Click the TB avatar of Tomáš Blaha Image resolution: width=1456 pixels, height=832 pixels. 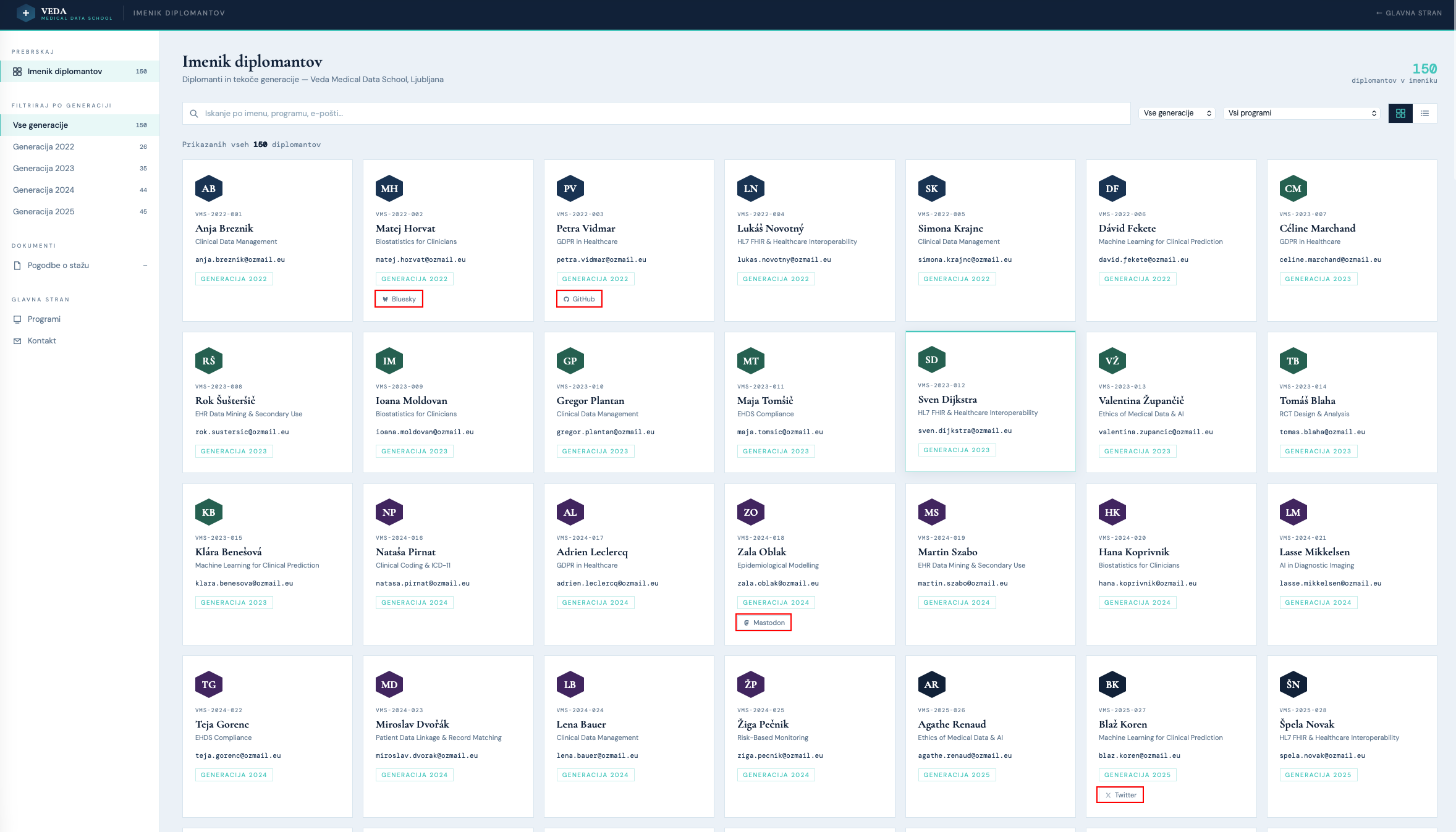pyautogui.click(x=1293, y=361)
